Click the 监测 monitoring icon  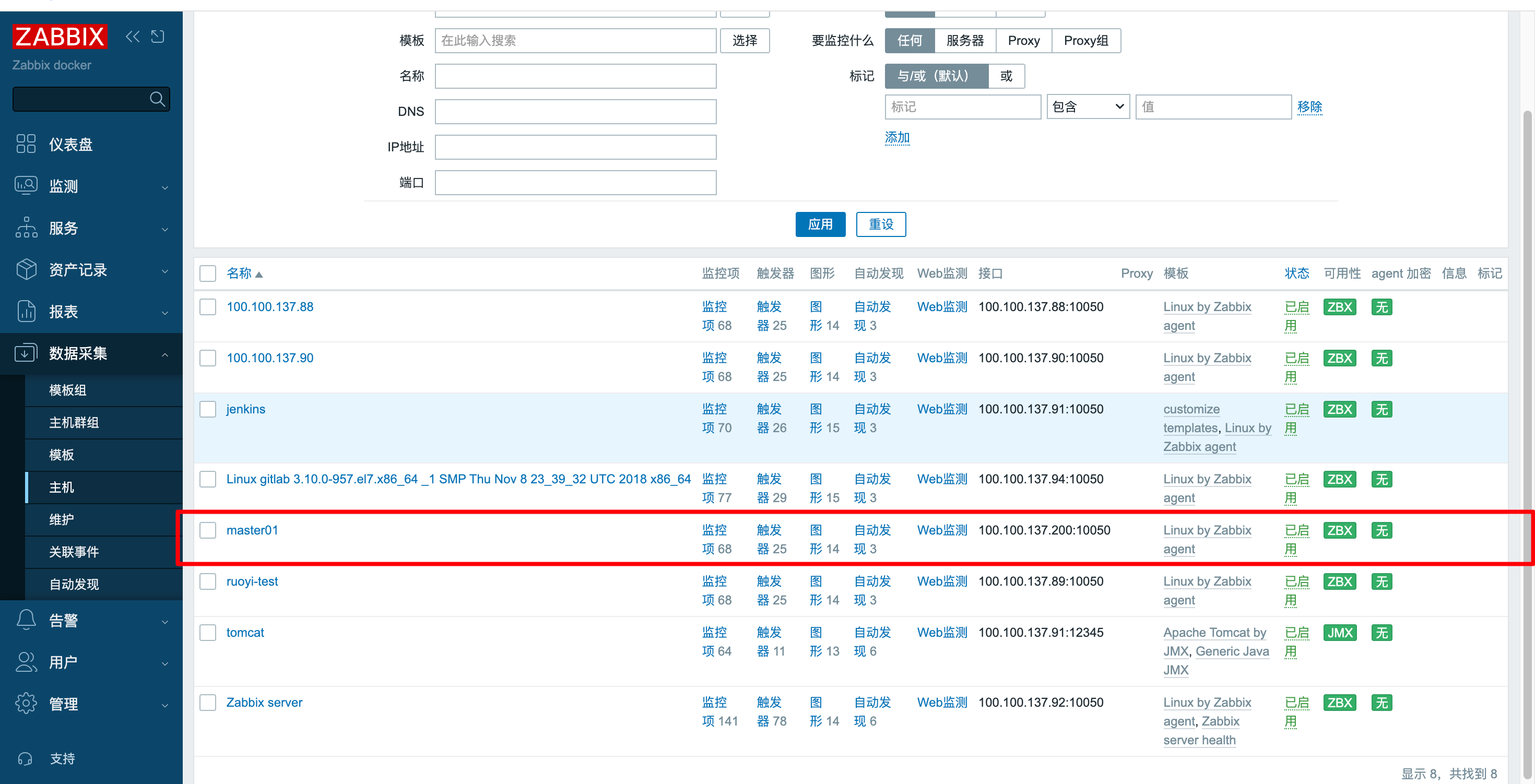pyautogui.click(x=26, y=186)
